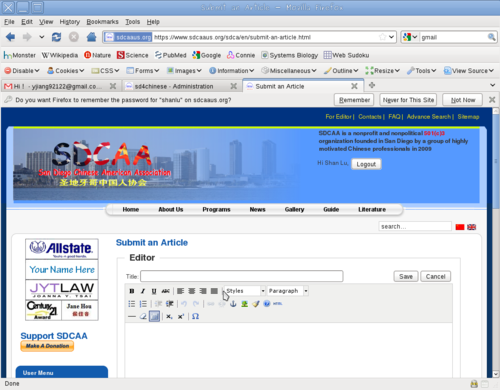500x390 pixels.
Task: Open the Paragraph format dropdown
Action: [288, 291]
